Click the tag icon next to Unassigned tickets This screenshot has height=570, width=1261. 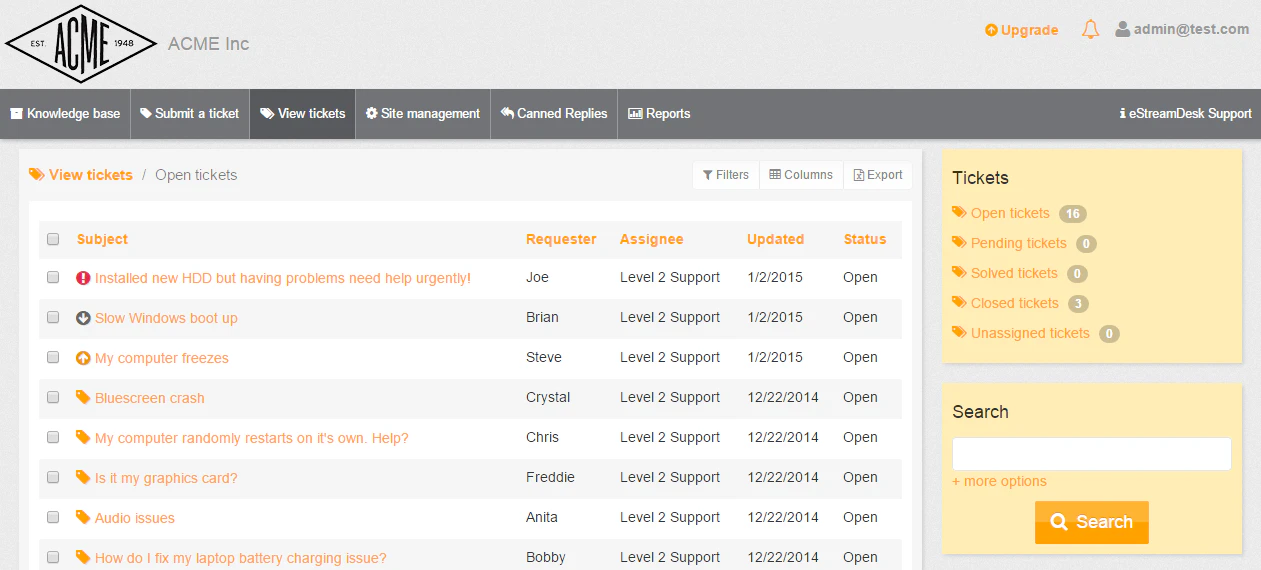click(959, 332)
